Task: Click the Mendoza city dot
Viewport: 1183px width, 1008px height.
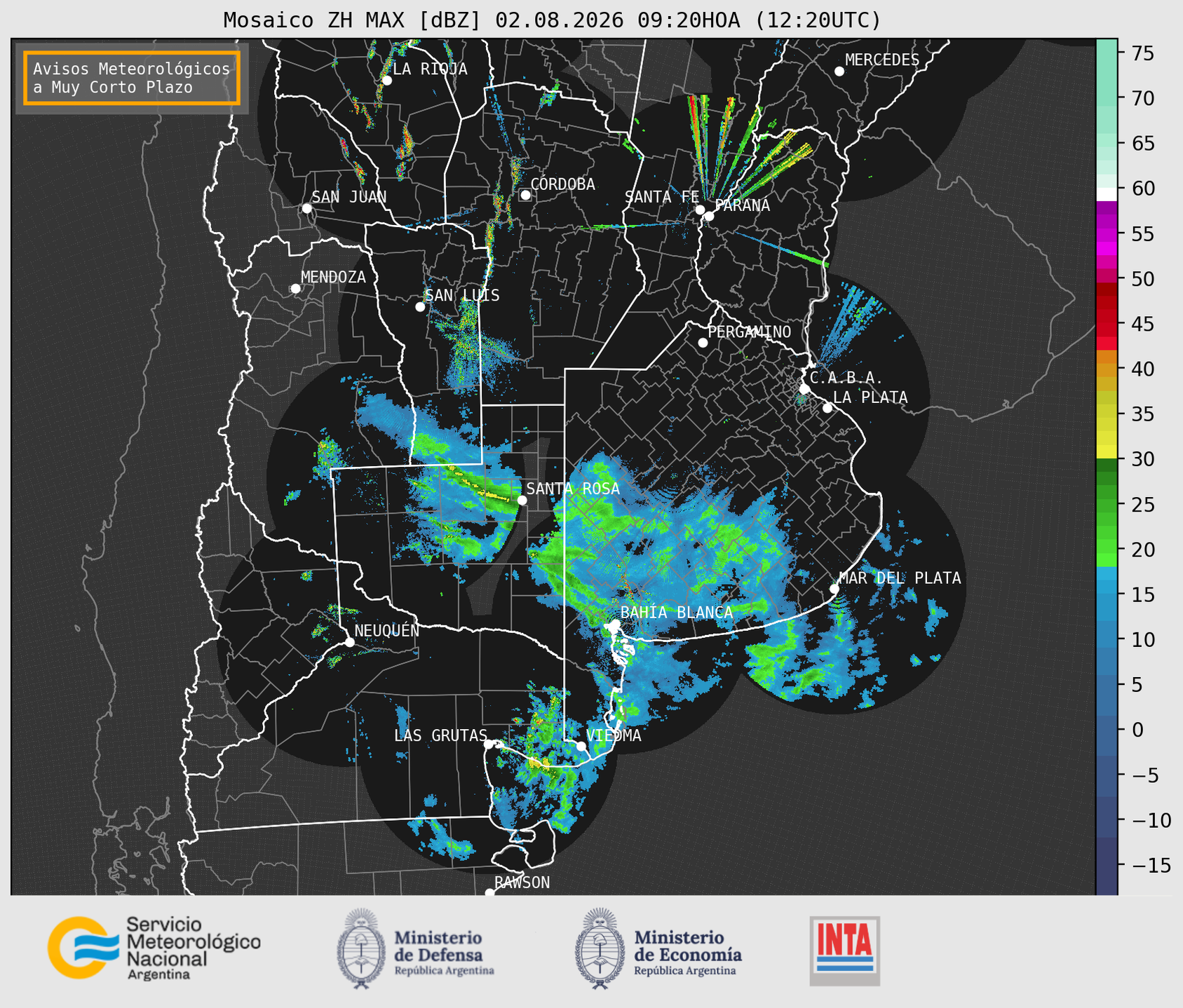Action: (295, 289)
